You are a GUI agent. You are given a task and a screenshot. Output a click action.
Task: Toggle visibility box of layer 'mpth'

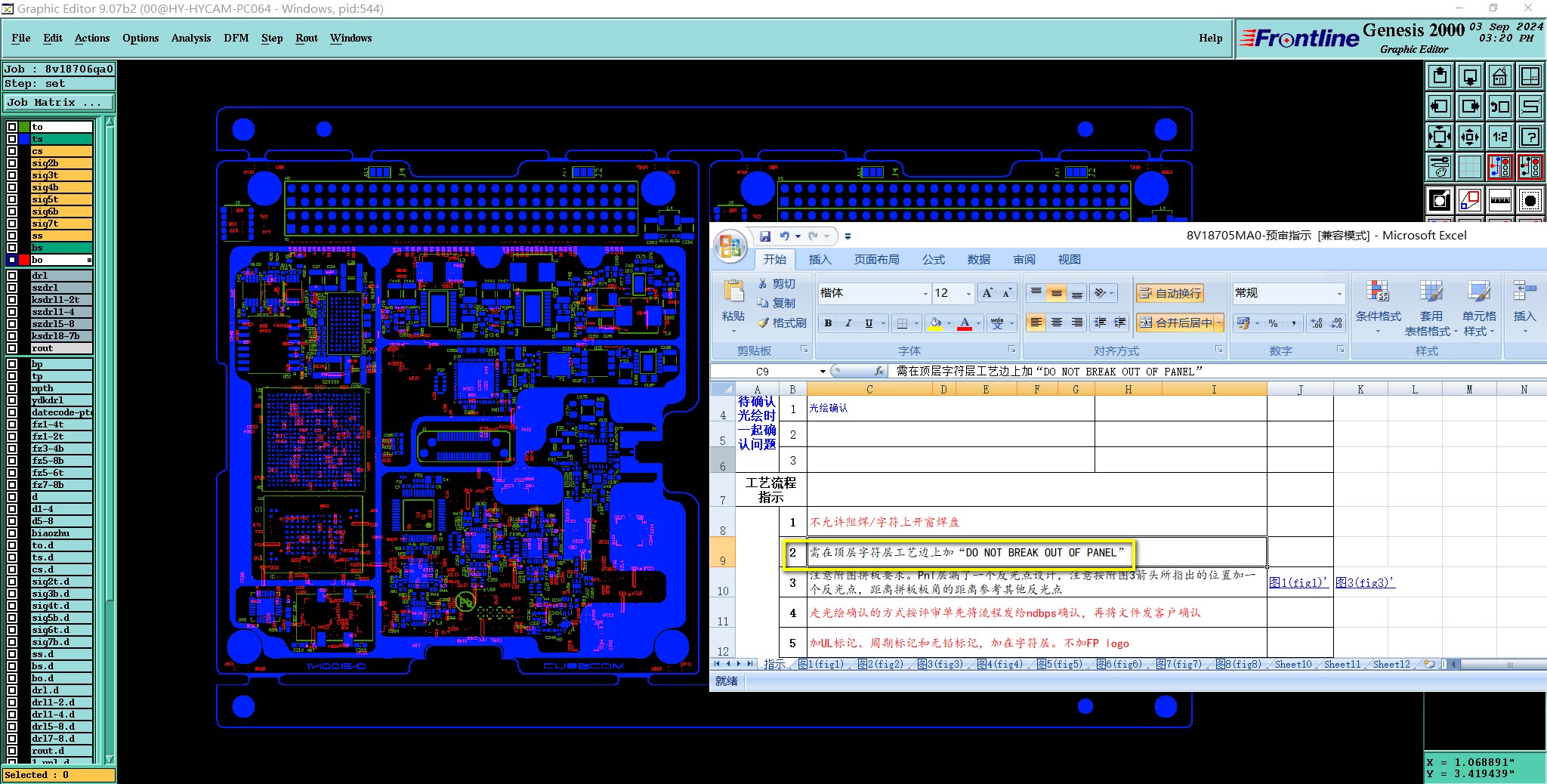point(12,388)
